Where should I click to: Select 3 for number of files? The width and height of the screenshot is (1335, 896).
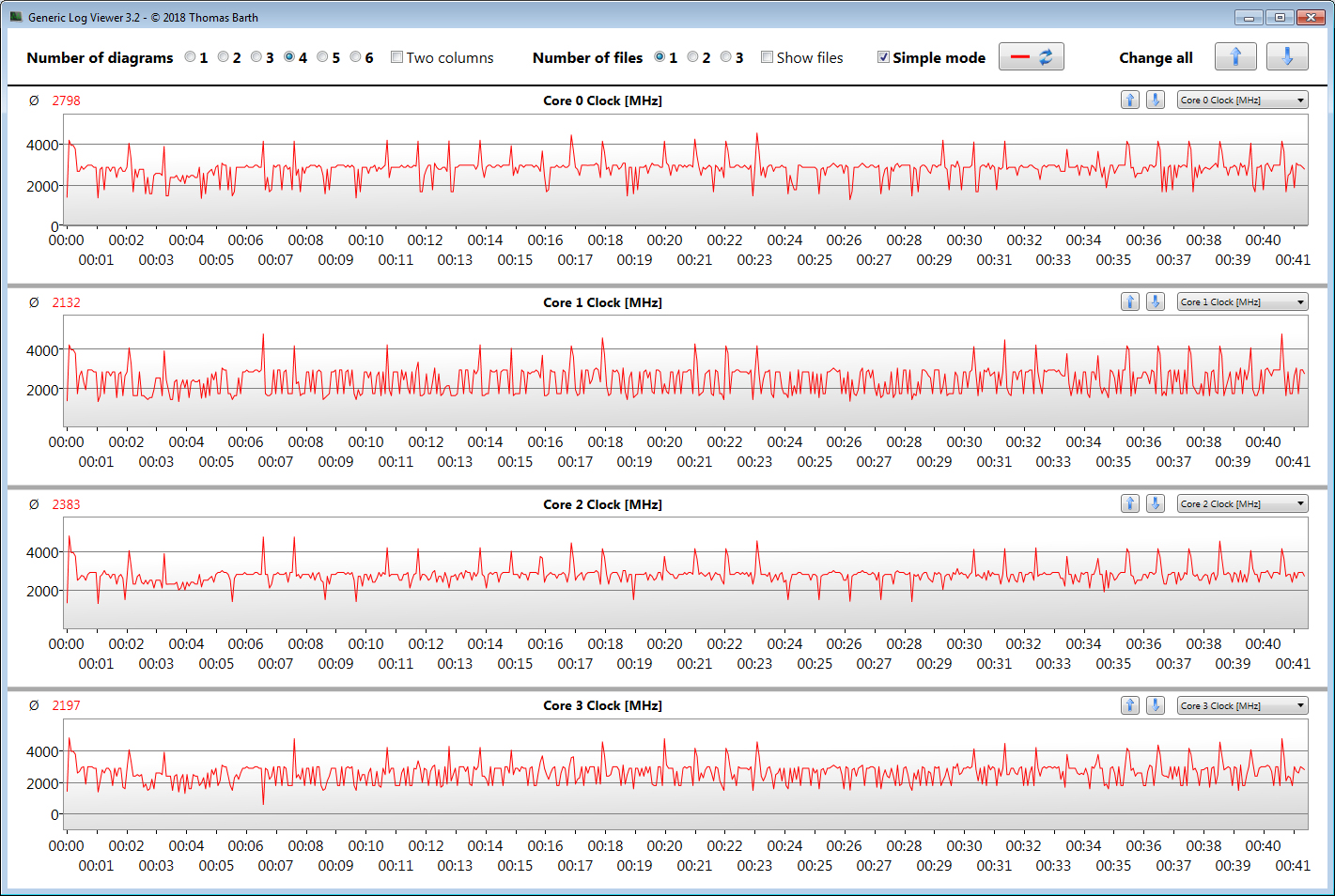(726, 57)
